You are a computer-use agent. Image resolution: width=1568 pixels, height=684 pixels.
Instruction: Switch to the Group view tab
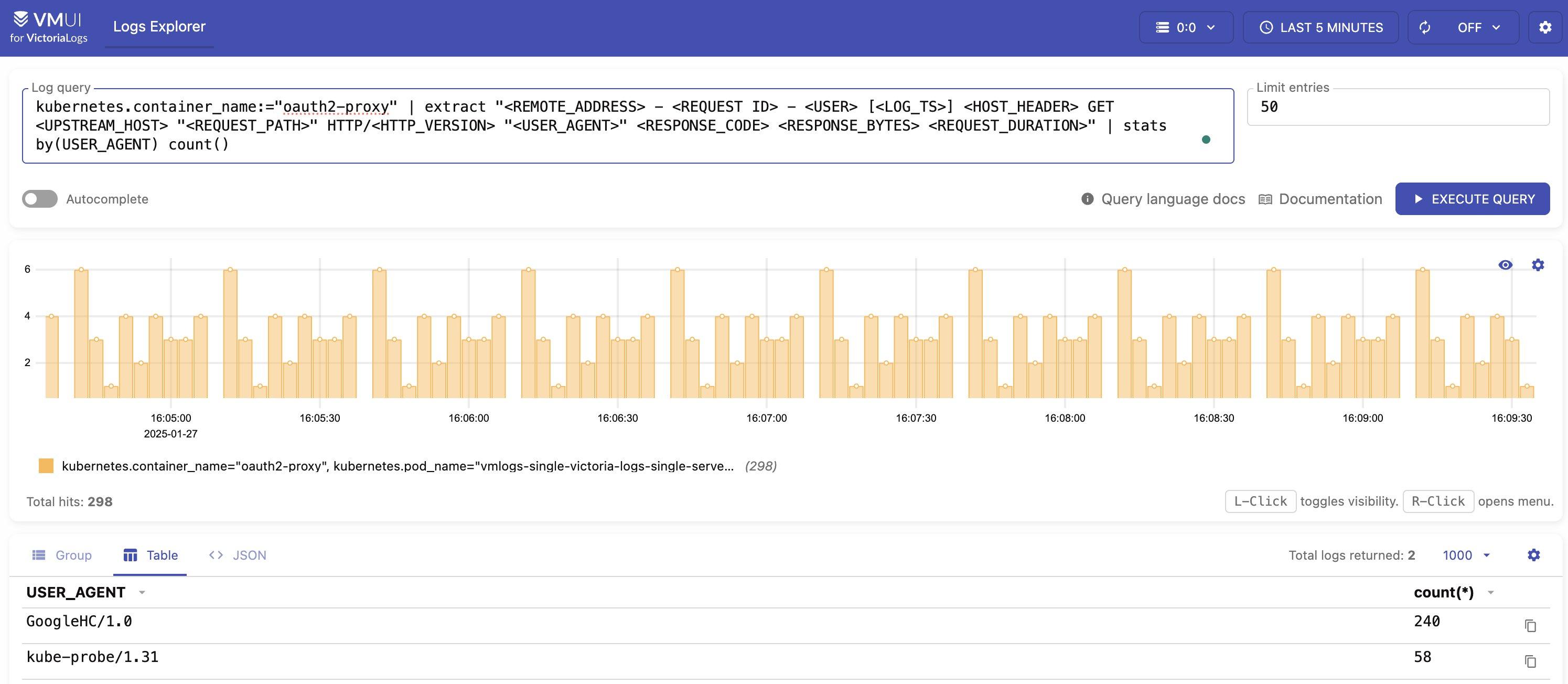pyautogui.click(x=61, y=555)
